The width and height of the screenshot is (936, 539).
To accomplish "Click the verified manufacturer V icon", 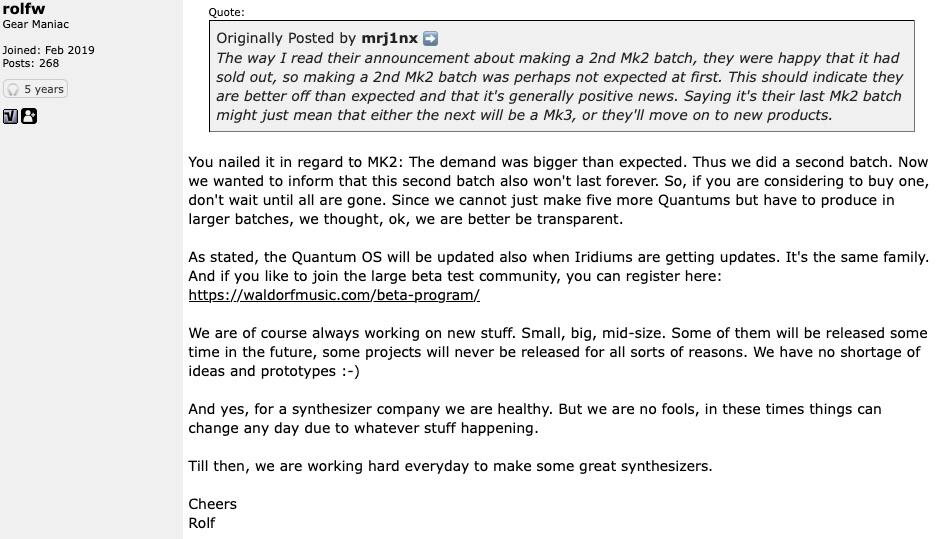I will pyautogui.click(x=10, y=116).
